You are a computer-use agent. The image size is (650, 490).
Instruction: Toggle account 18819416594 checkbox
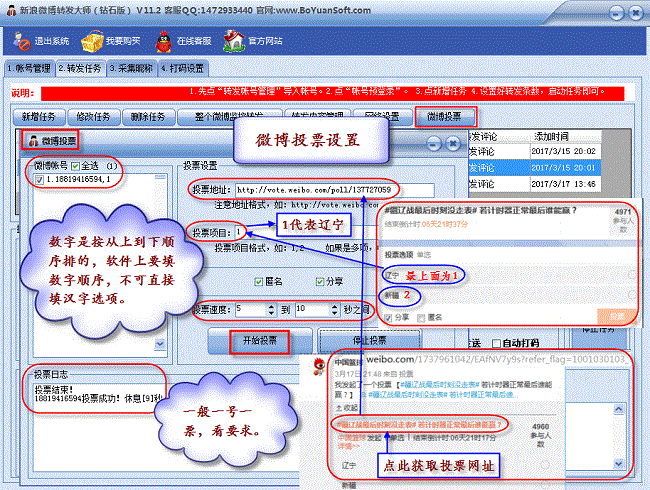(39, 180)
